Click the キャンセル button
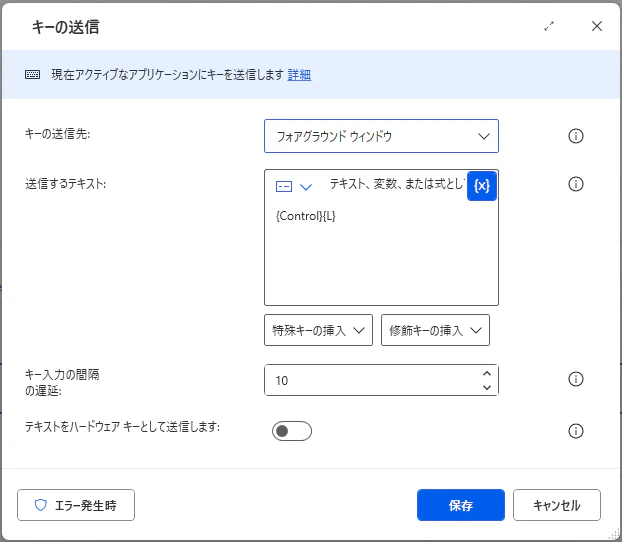Screen dimensions: 622x542 pyautogui.click(x=557, y=505)
